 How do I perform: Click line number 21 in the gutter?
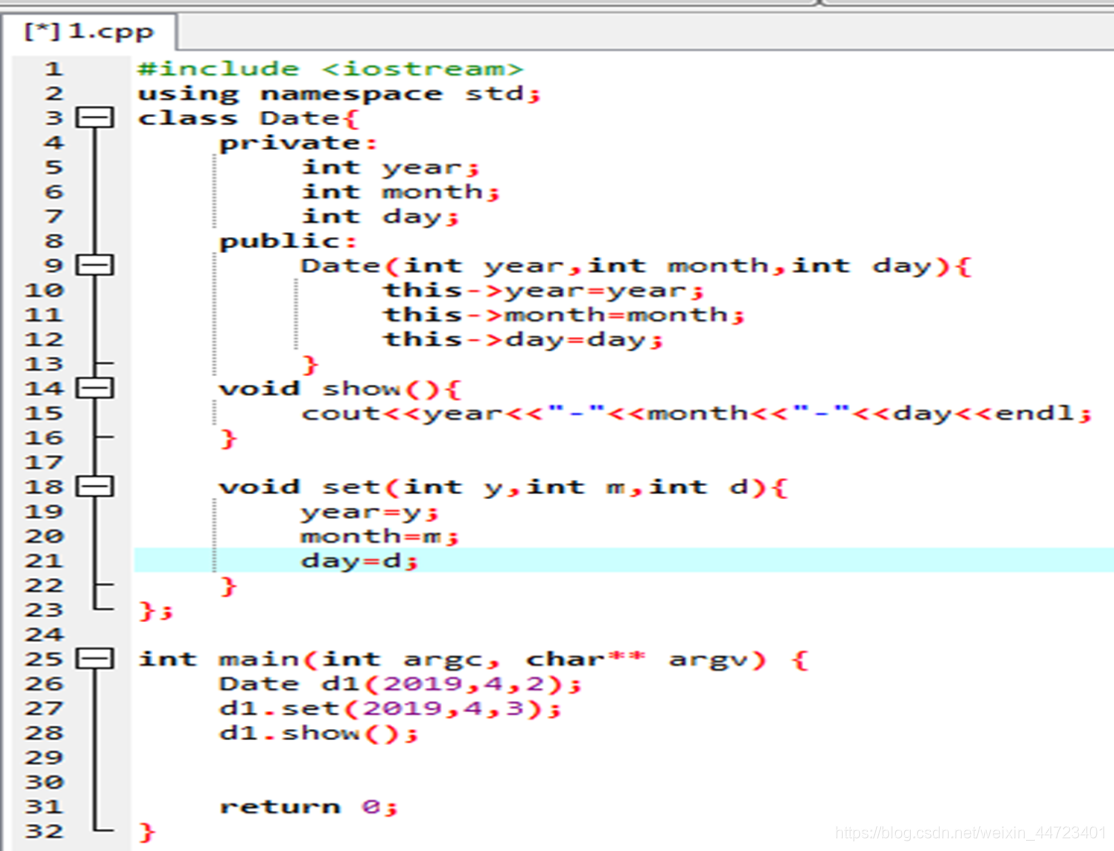point(44,560)
